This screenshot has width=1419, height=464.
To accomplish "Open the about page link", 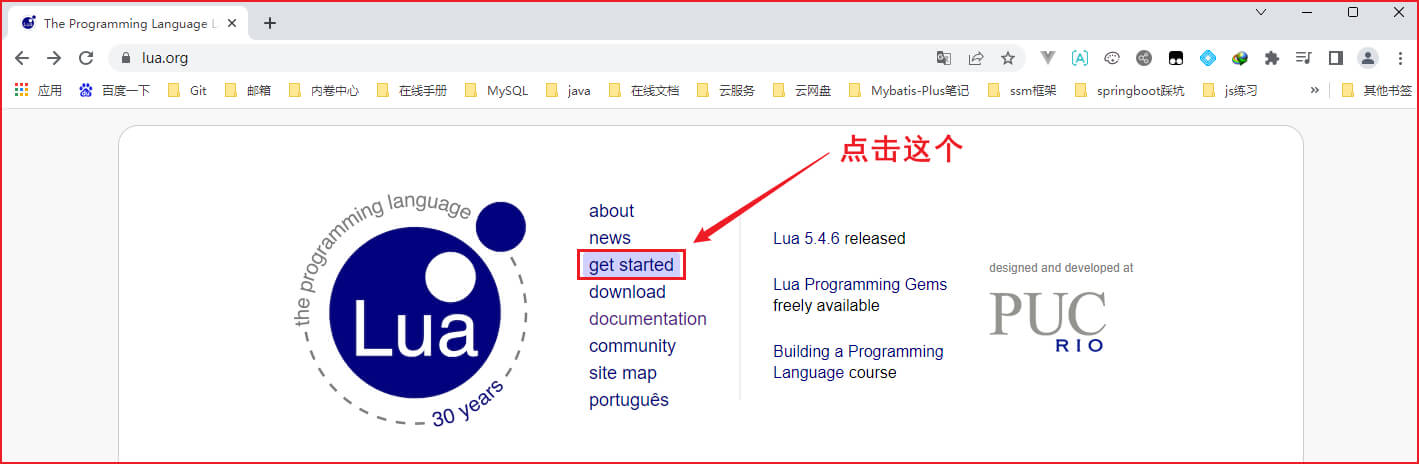I will [611, 211].
